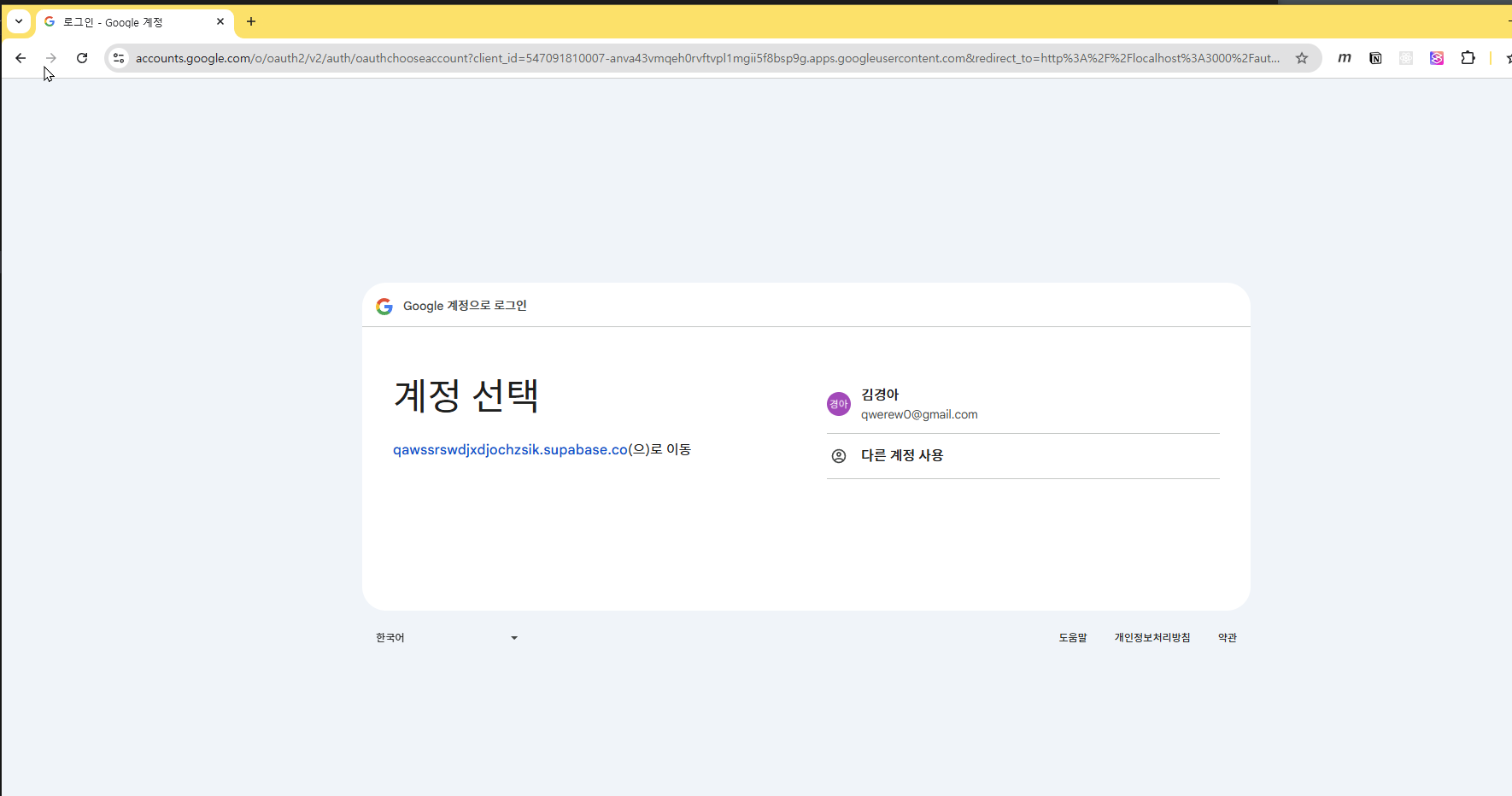Close the 로그인 - Google 계정 tab

[x=220, y=21]
